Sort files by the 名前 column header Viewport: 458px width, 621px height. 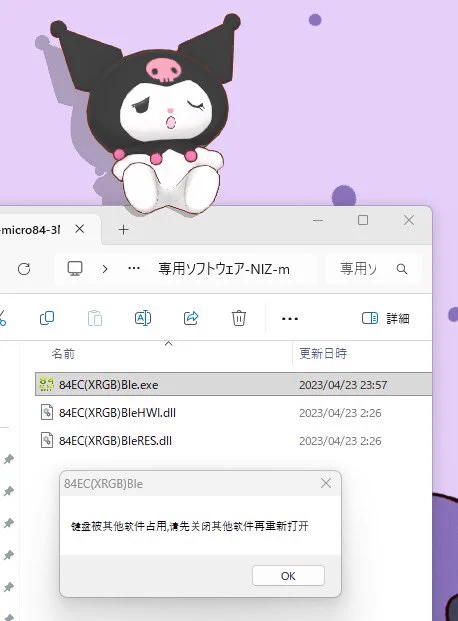point(63,353)
